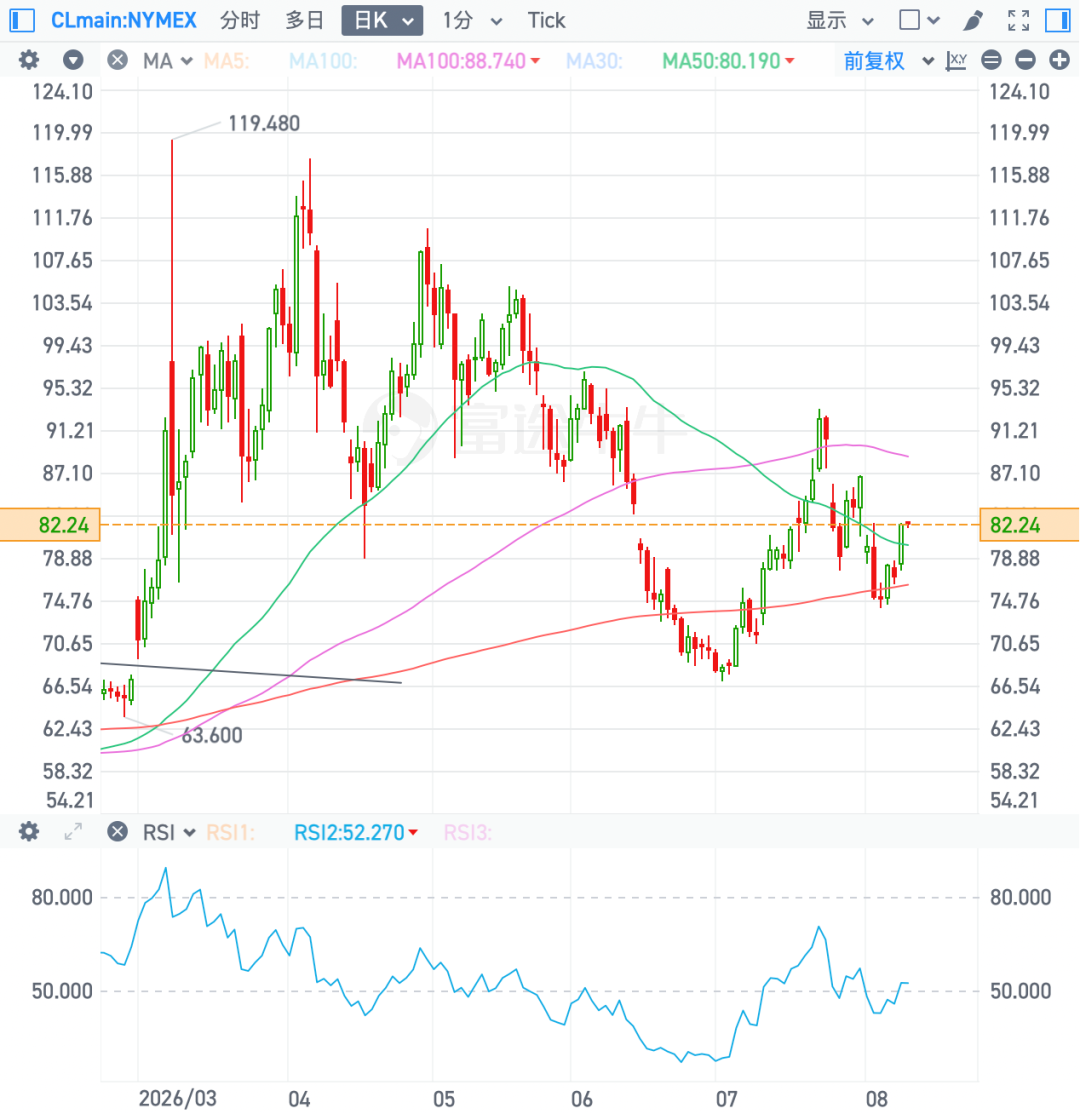Click the CLmain:NYMEX symbol name
Screen dimensions: 1080x1114
coord(124,21)
